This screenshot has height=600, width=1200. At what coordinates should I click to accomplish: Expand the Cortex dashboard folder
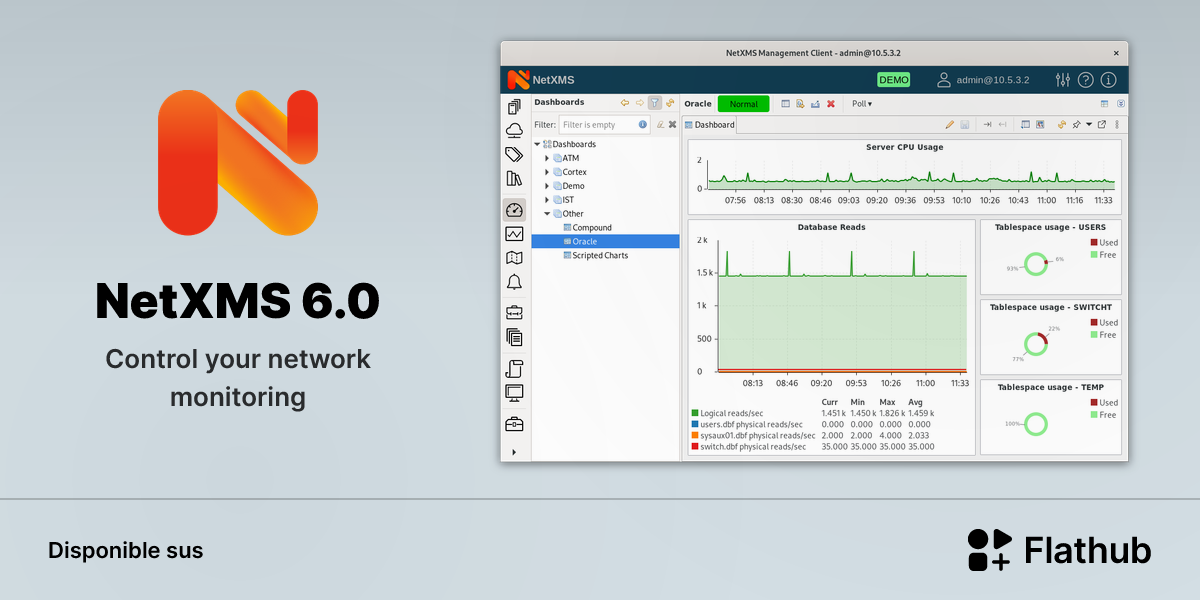click(x=547, y=172)
